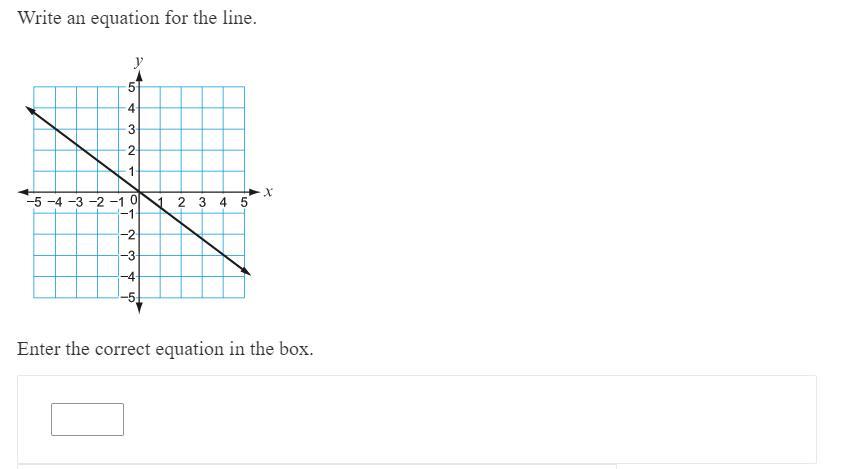The width and height of the screenshot is (848, 469).
Task: Click the arrowhead at top of y-axis
Action: pyautogui.click(x=139, y=75)
